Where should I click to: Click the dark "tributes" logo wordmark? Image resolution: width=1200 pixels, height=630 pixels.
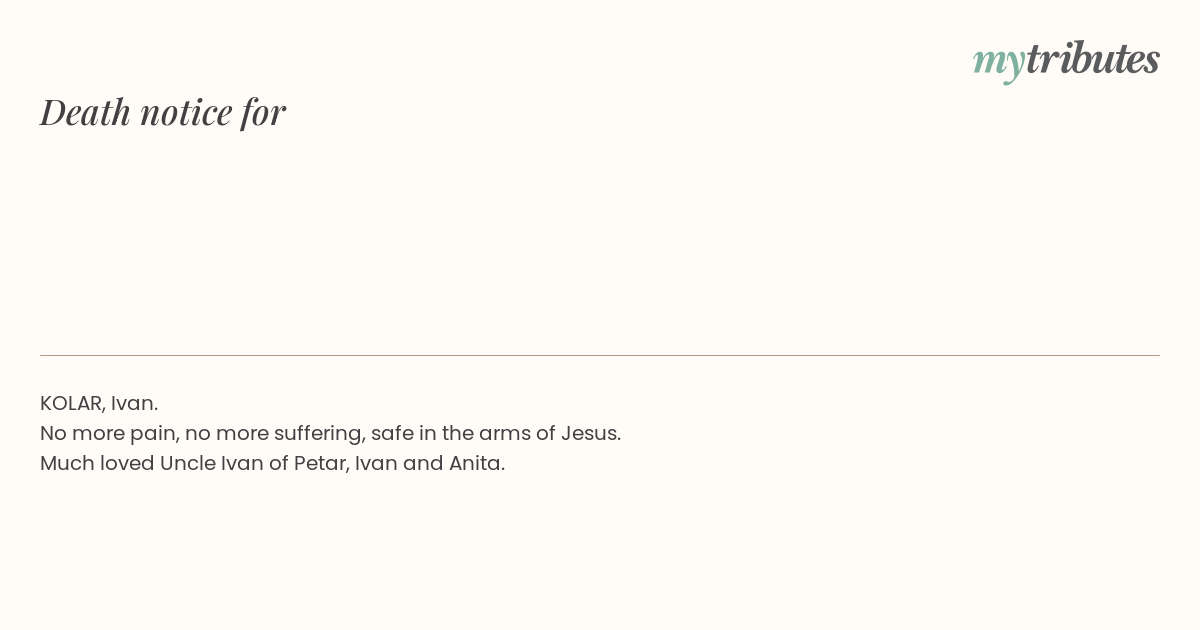pyautogui.click(x=1093, y=58)
